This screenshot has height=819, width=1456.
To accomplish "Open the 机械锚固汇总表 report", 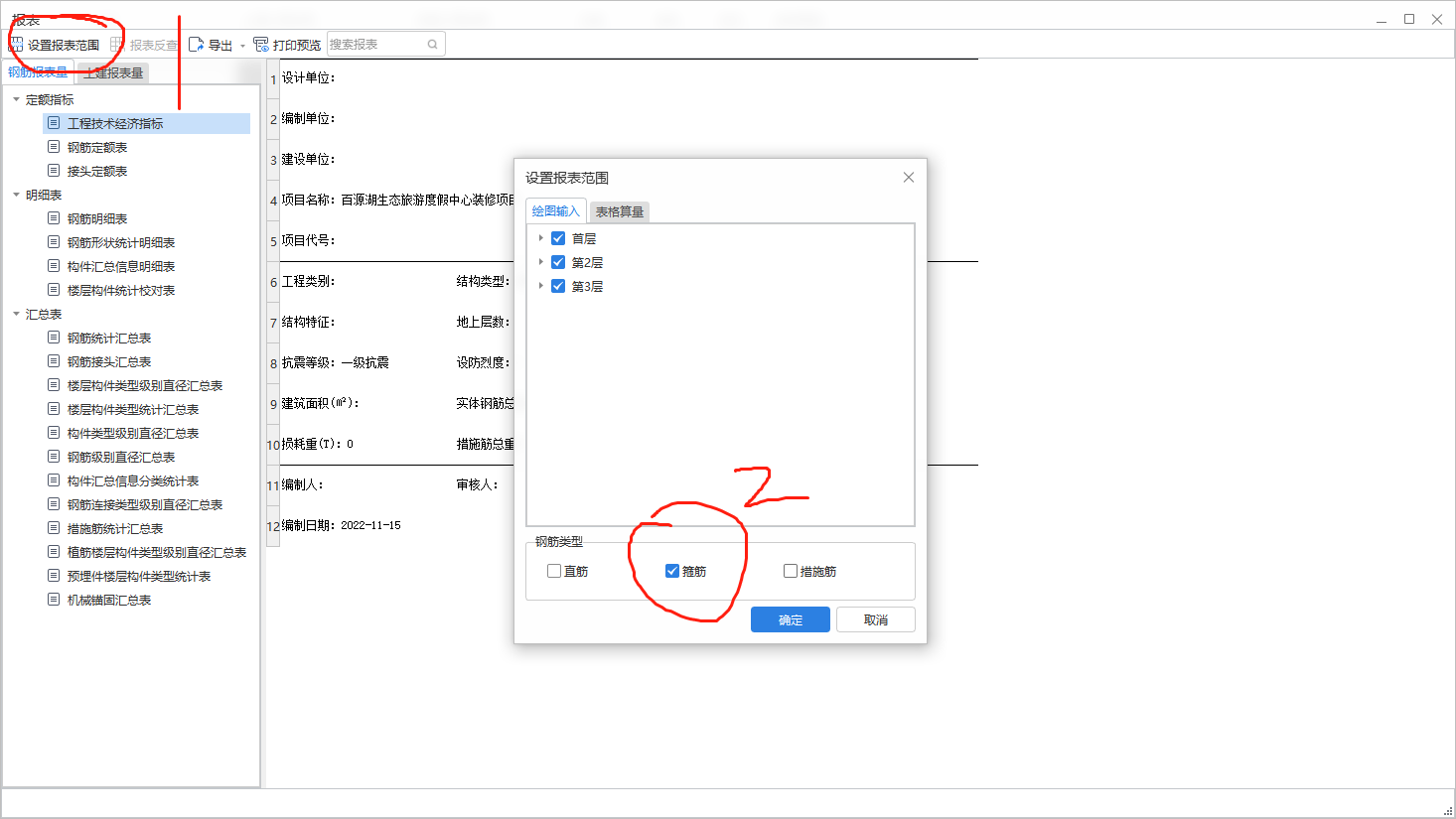I will (109, 600).
